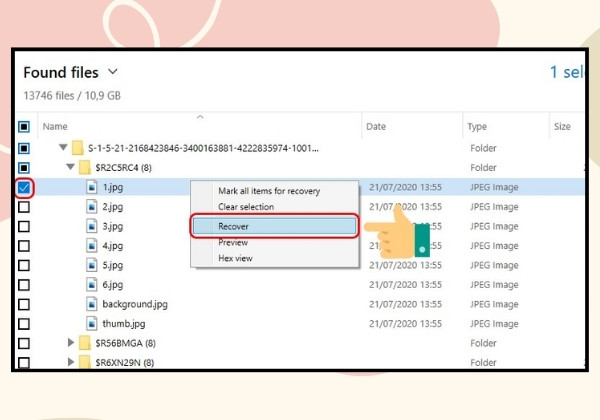600x420 pixels.
Task: Click the date cell of background.jpg
Action: pos(405,304)
